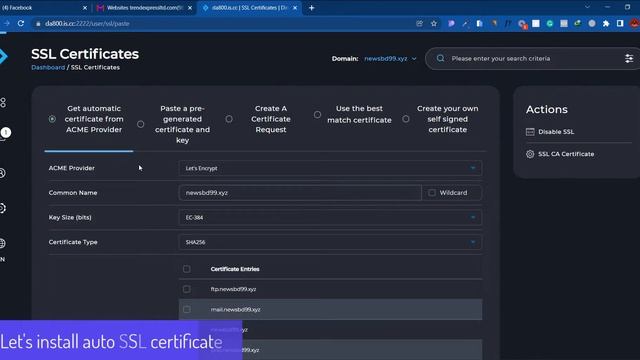Select Get automatic certificate from ACME Provider radio

click(x=52, y=119)
